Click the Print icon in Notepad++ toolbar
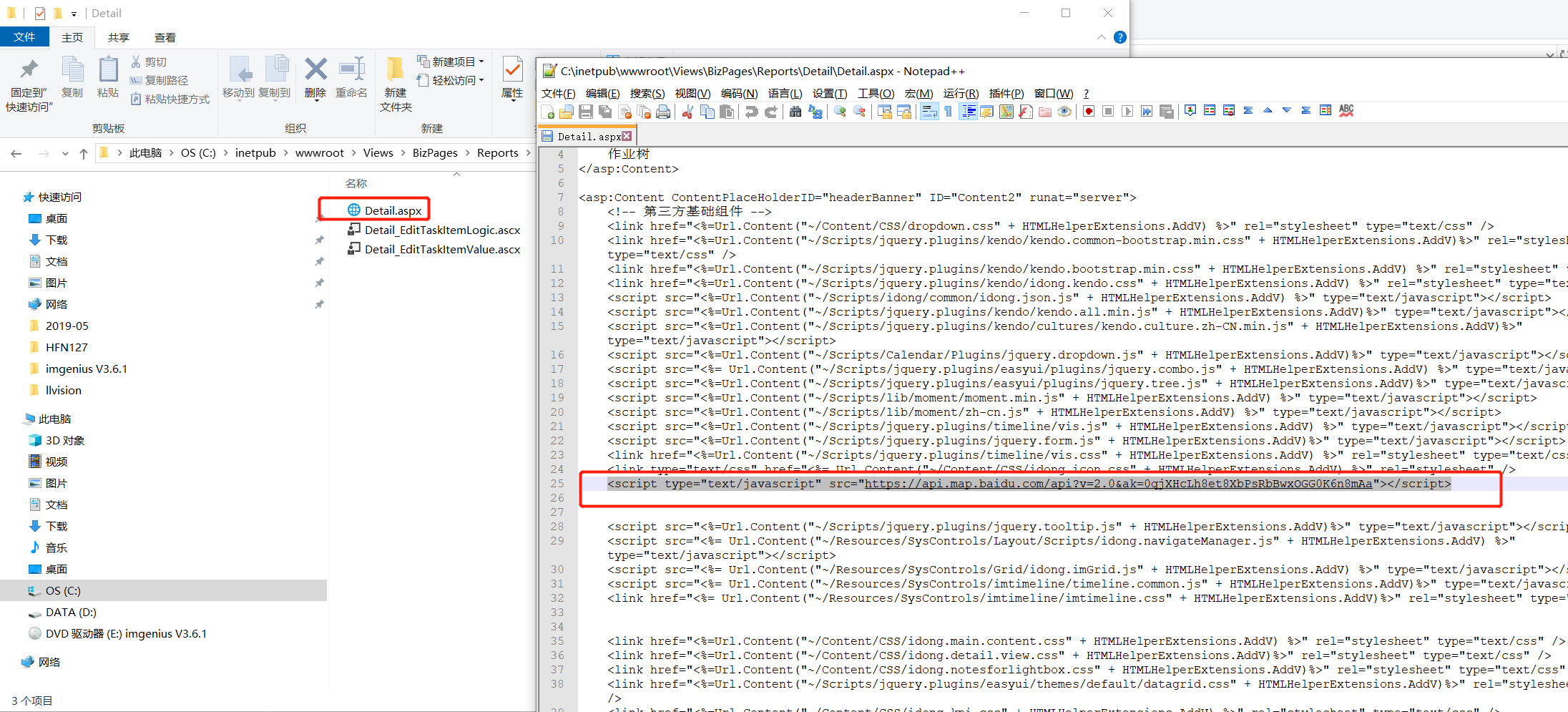 click(x=663, y=112)
